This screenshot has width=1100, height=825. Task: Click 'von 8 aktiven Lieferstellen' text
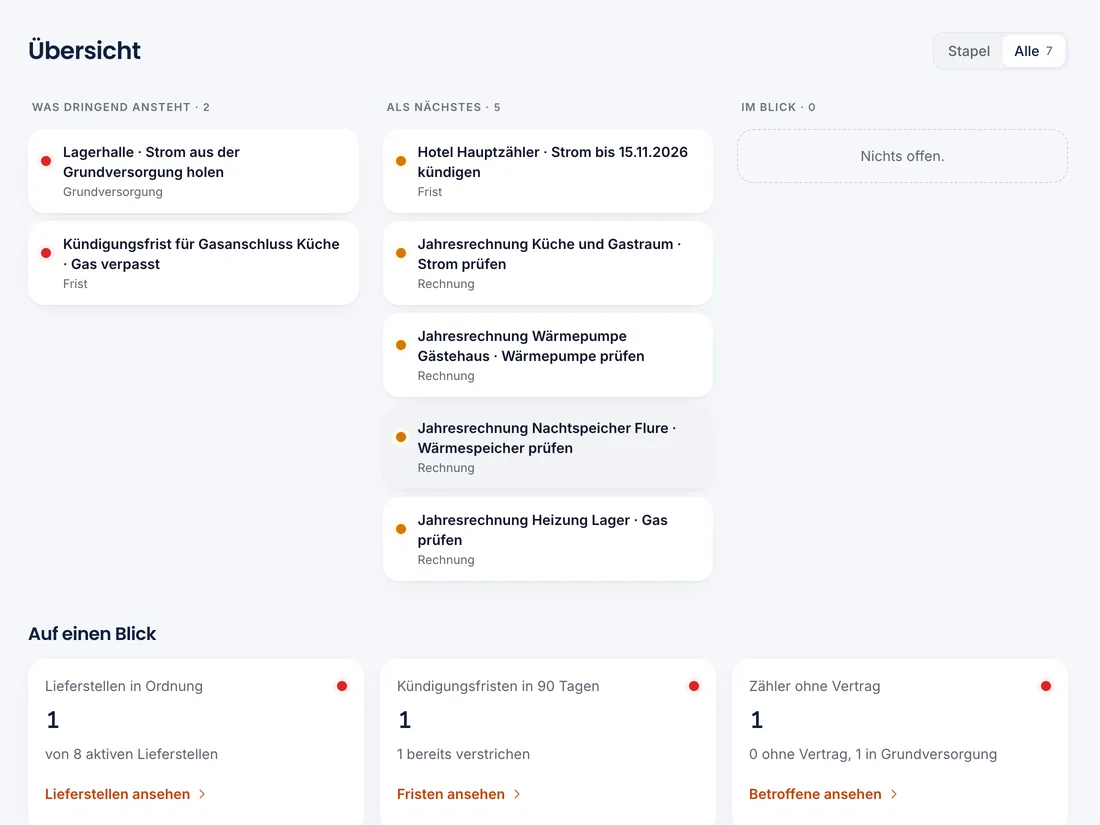pyautogui.click(x=131, y=754)
